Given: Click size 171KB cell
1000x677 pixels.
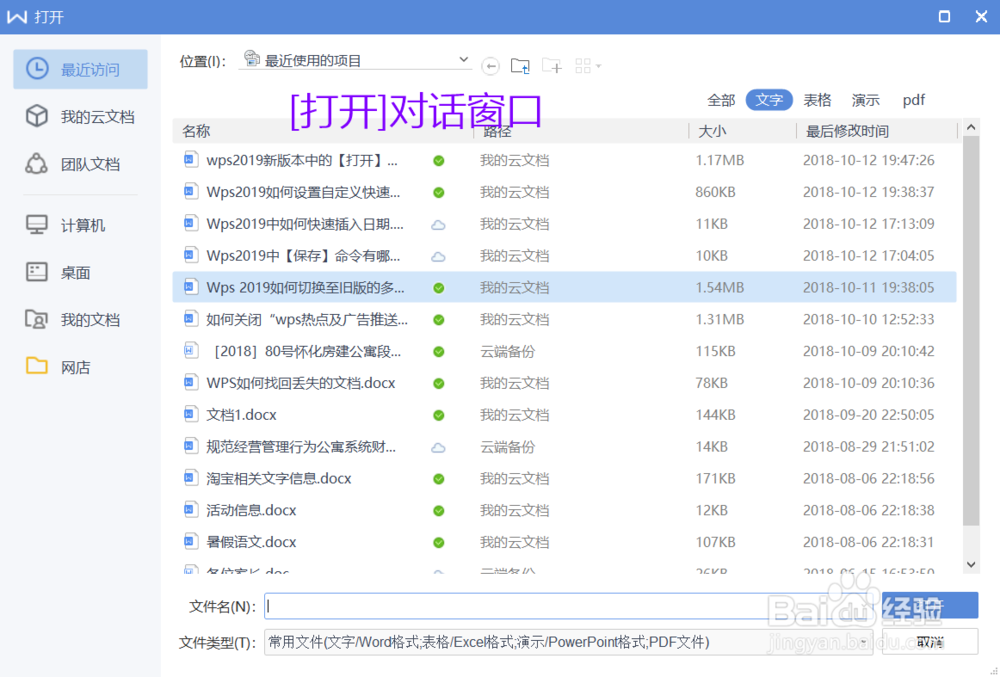Looking at the screenshot, I should 715,479.
